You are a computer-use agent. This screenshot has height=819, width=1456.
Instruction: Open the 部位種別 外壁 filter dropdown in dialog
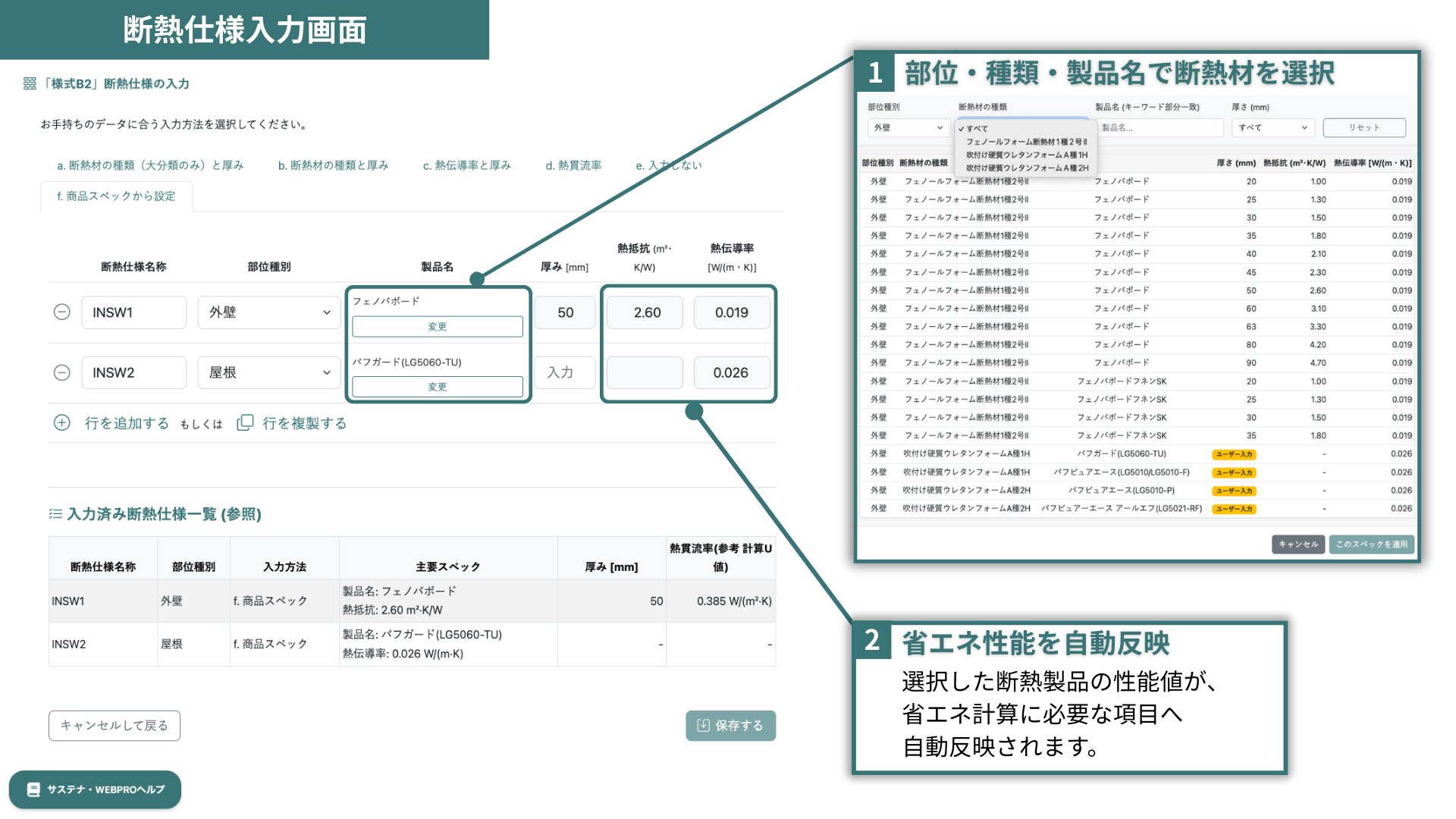pyautogui.click(x=908, y=127)
